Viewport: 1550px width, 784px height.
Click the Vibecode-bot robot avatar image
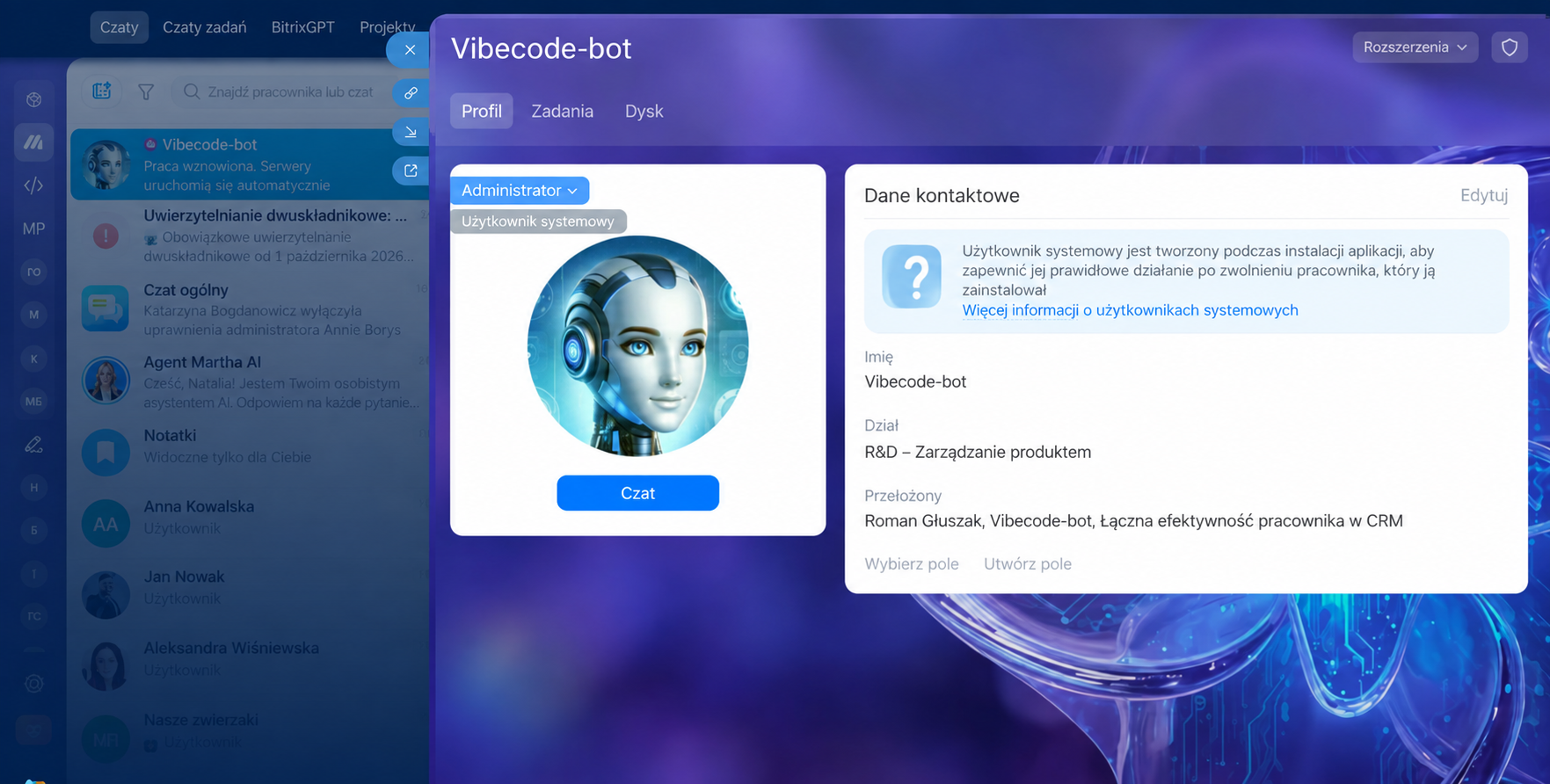coord(637,345)
